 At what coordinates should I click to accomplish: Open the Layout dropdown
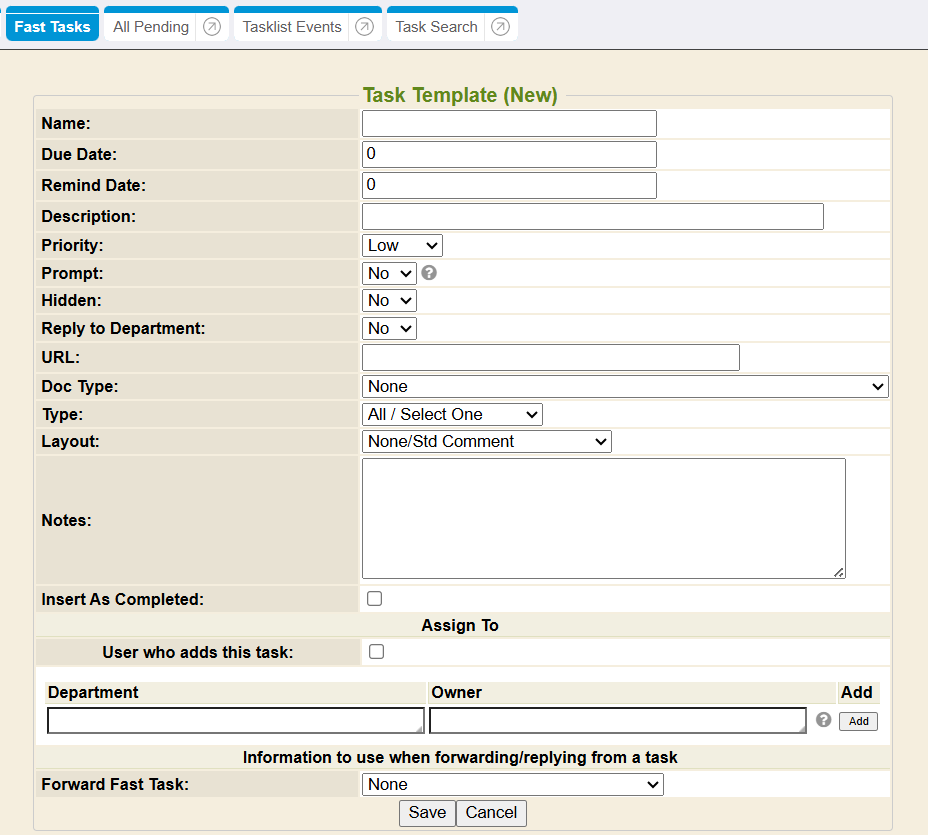click(x=486, y=441)
